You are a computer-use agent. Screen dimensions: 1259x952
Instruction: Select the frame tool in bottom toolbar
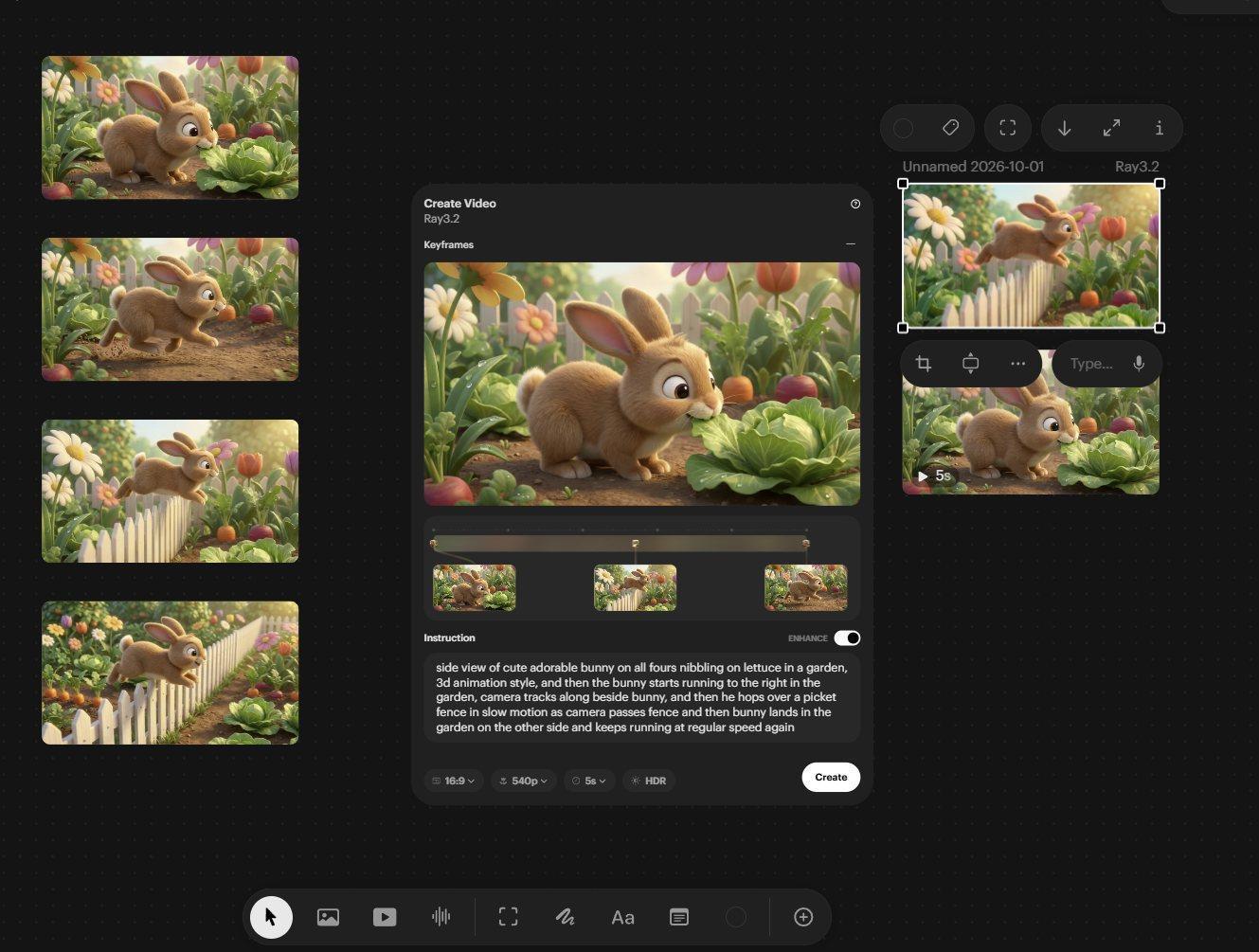click(509, 917)
